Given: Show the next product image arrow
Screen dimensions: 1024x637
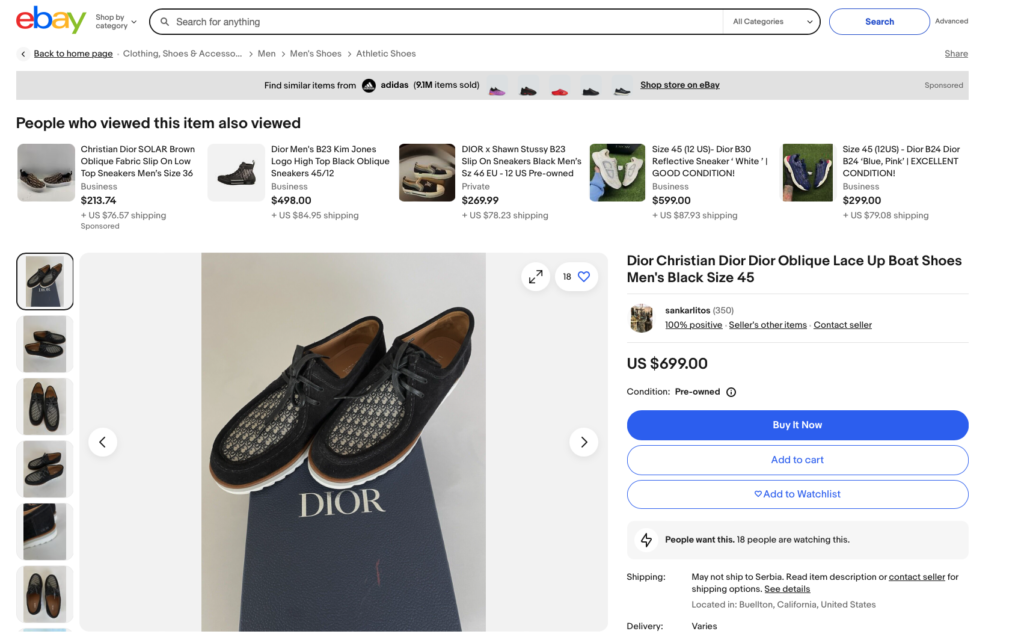Looking at the screenshot, I should click(x=583, y=442).
